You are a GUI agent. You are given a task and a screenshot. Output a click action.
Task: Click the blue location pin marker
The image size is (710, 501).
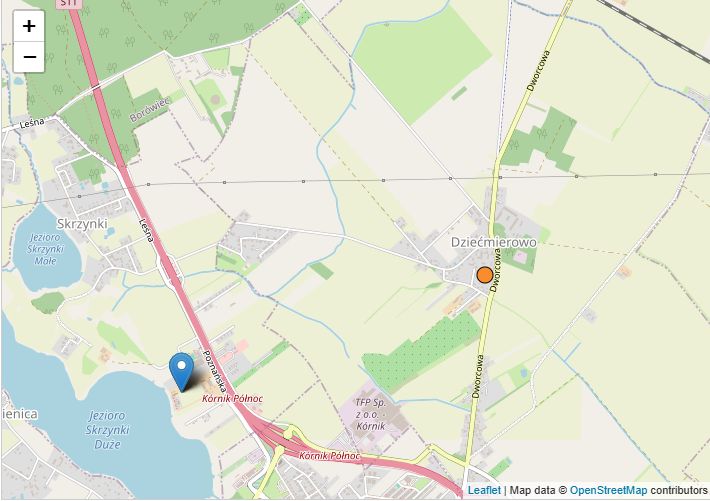pyautogui.click(x=182, y=372)
